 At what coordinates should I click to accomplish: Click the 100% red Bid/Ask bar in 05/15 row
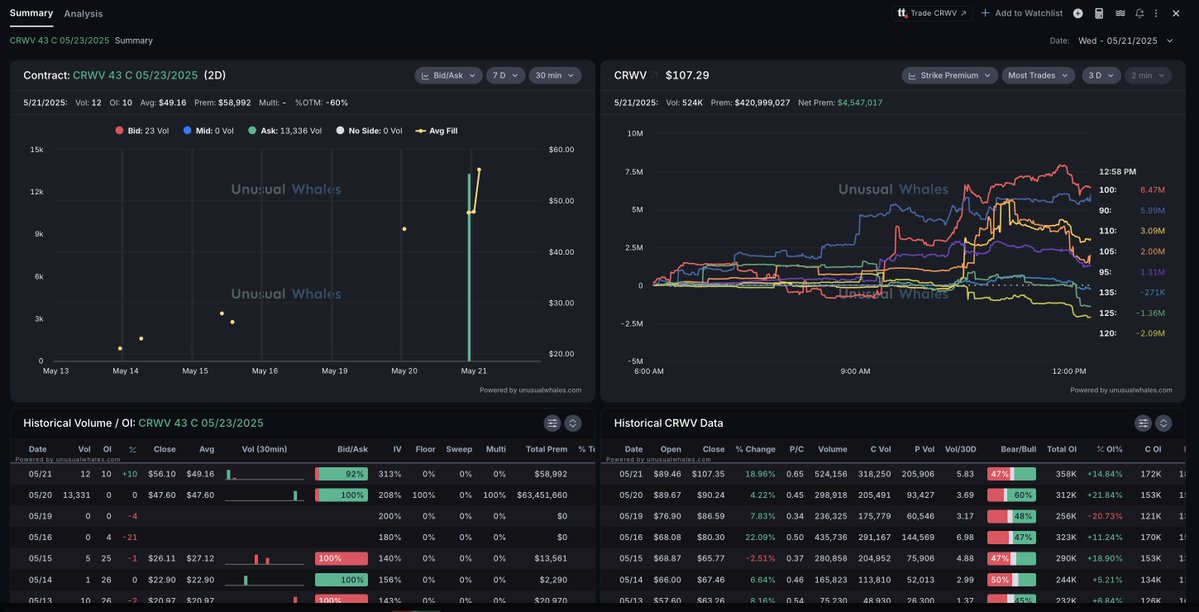pyautogui.click(x=341, y=558)
